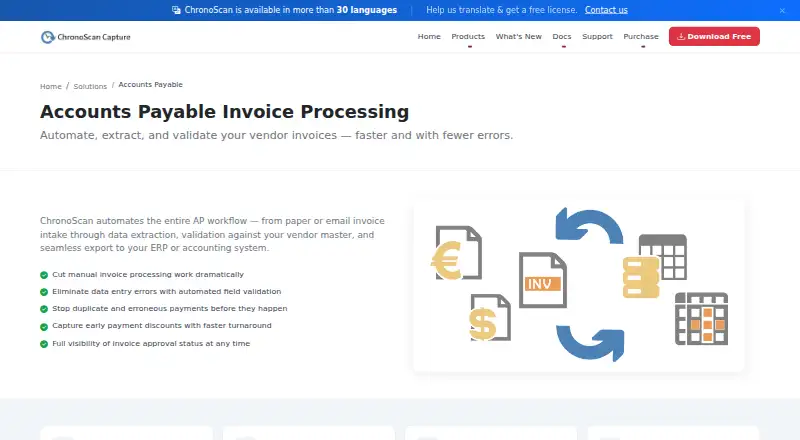Viewport: 800px width, 440px height.
Task: Click the subtitle about automating vendor invoices
Action: coord(277,135)
